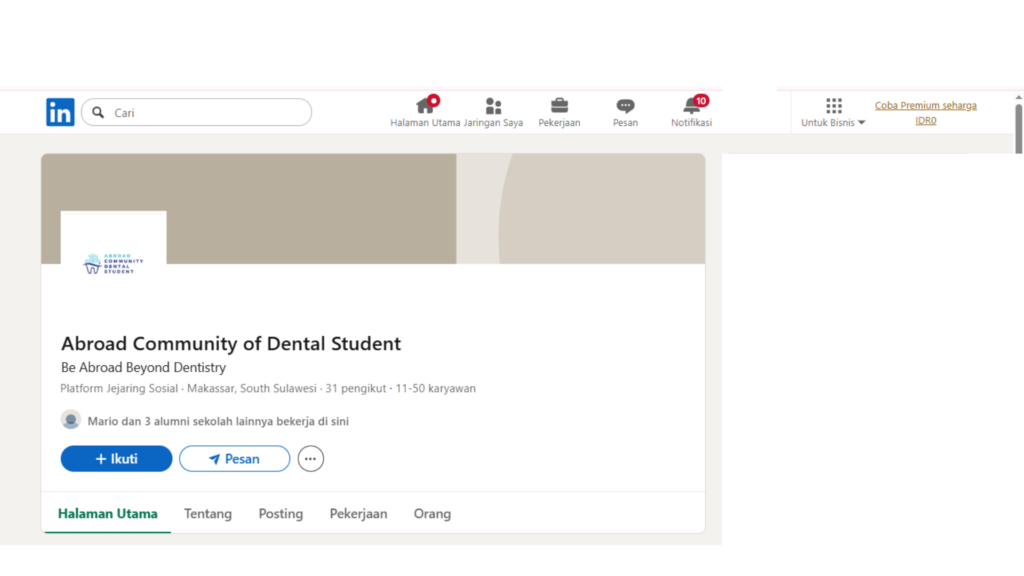Click the LinkedIn logo icon

[60, 112]
